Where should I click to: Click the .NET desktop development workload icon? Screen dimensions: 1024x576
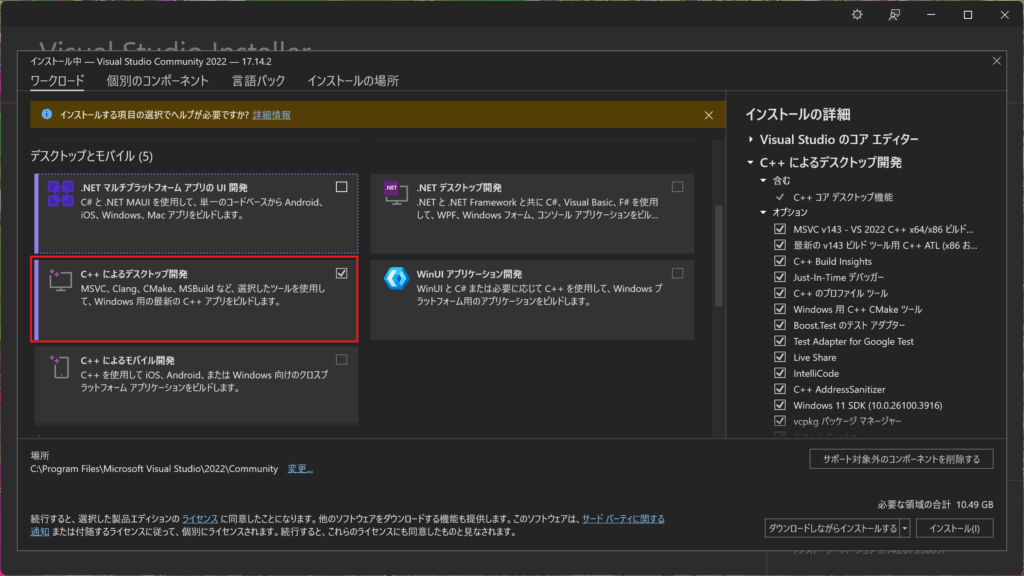click(x=396, y=193)
